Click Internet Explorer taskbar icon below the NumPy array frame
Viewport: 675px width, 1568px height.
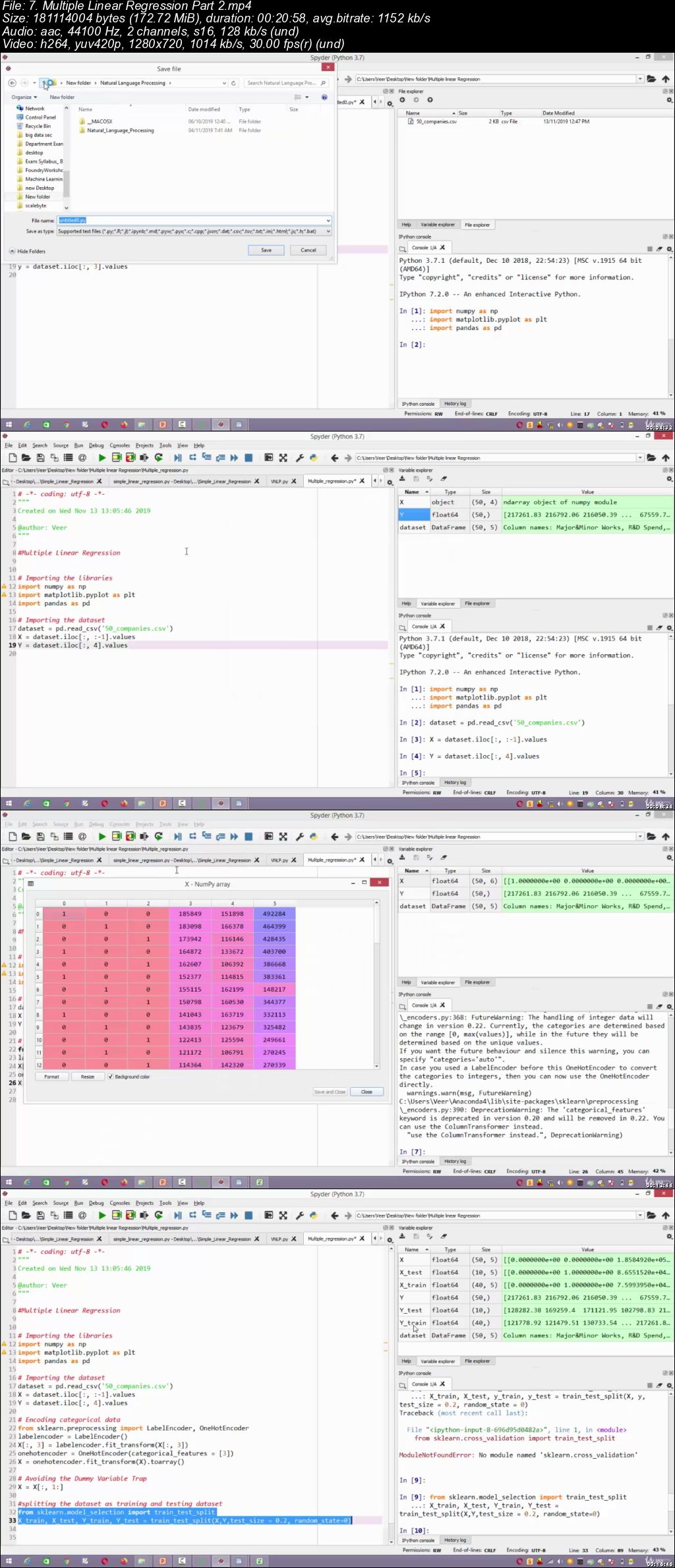pyautogui.click(x=27, y=1182)
